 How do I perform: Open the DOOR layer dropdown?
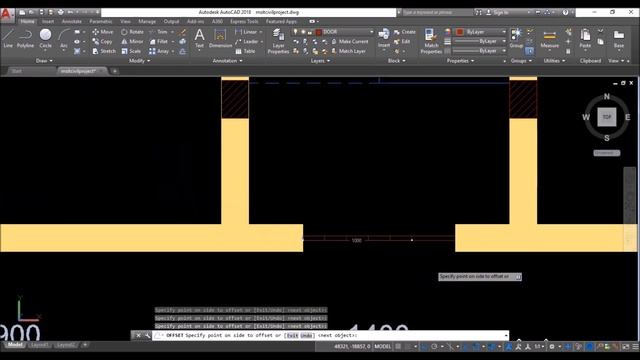[371, 32]
